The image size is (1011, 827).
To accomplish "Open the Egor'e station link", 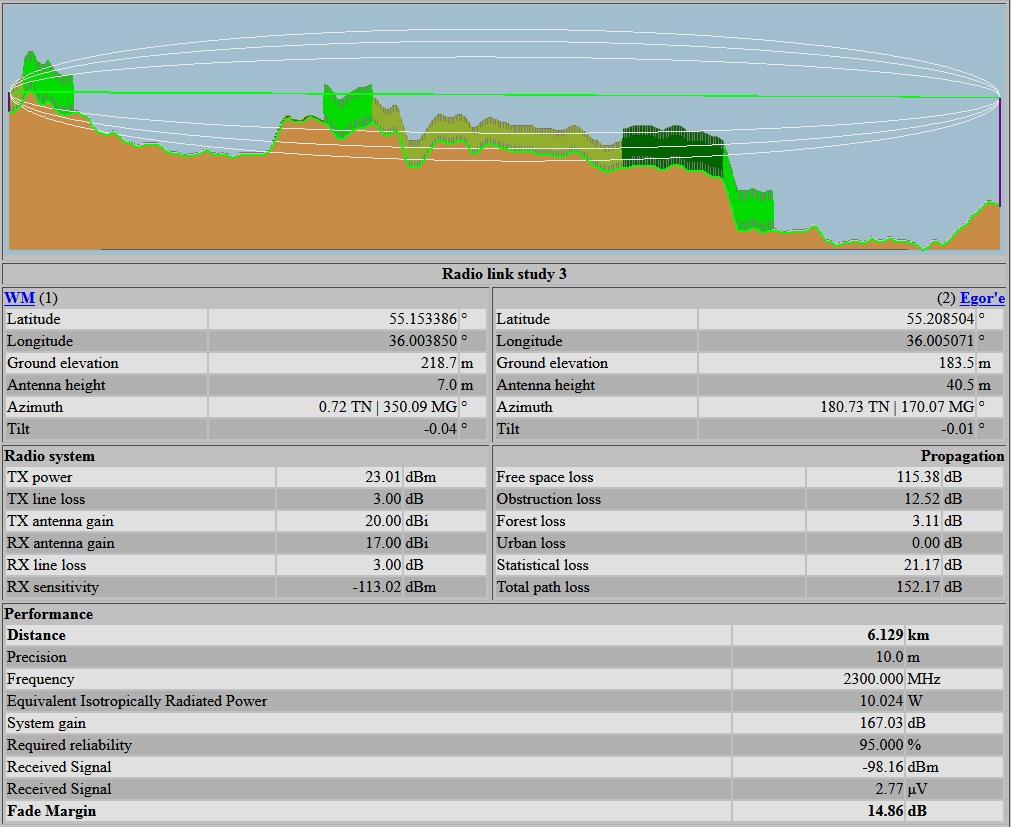I will point(981,298).
